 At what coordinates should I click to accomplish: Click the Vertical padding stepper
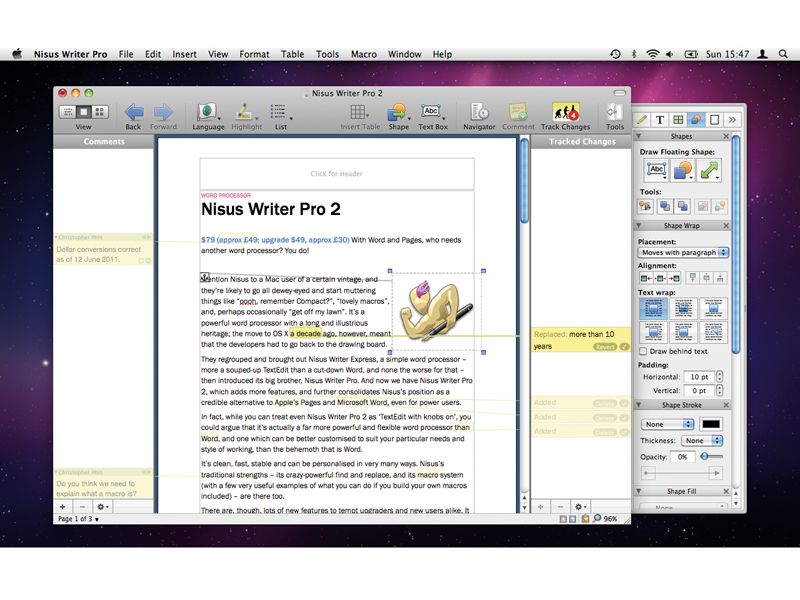point(719,390)
